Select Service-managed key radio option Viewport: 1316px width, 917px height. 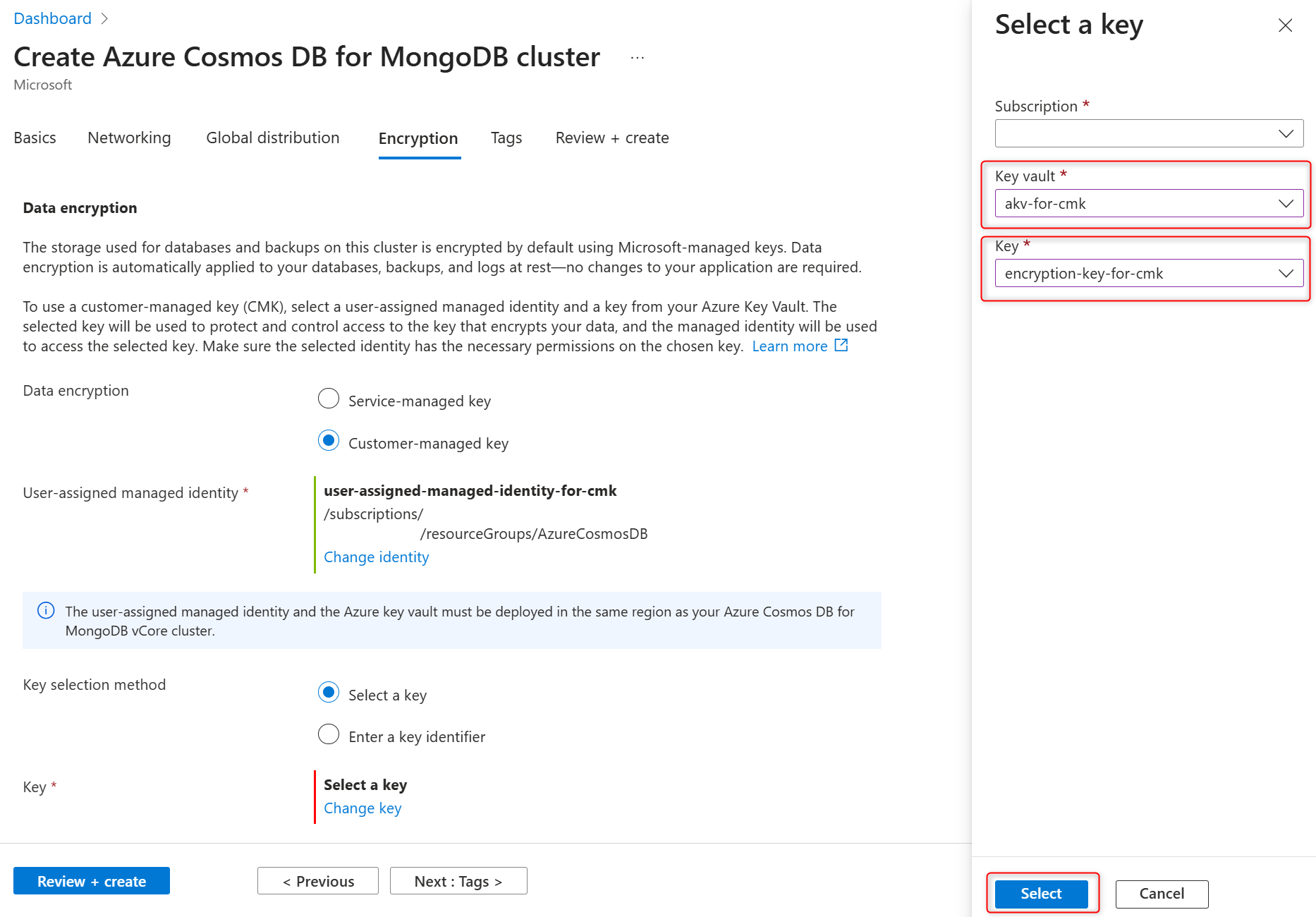[329, 399]
